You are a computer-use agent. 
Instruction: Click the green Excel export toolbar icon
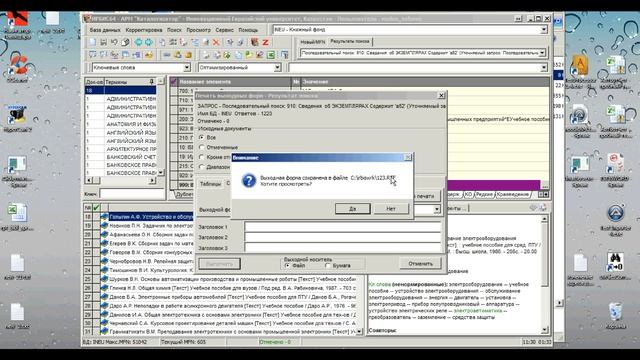271,55
